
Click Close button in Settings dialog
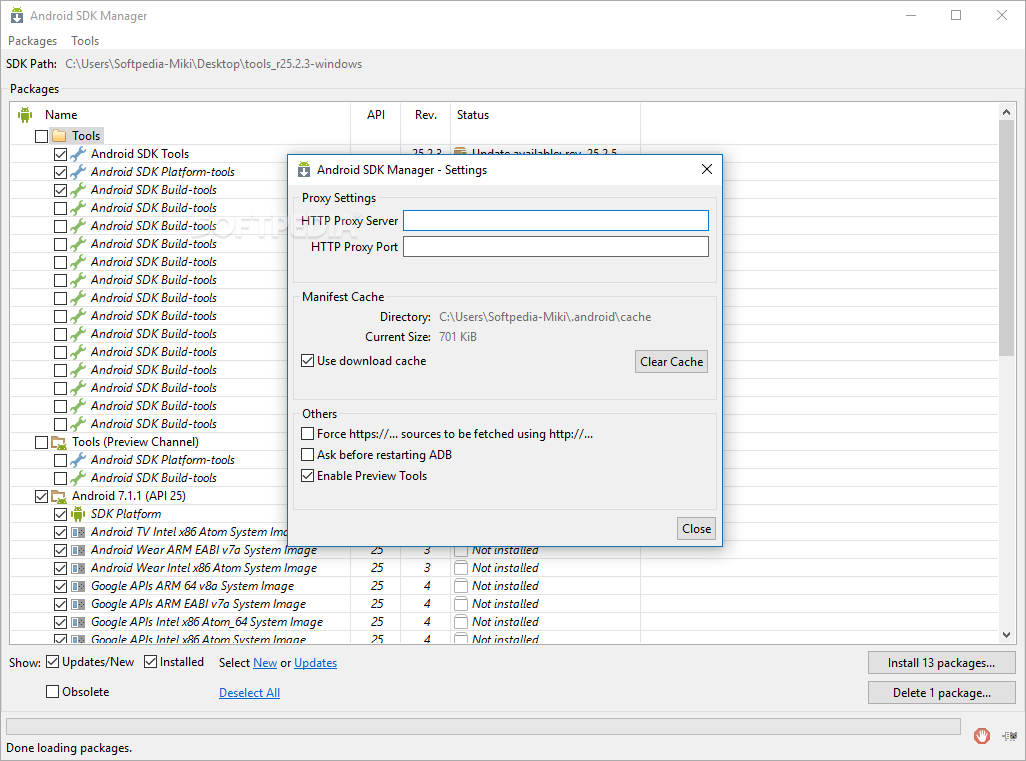point(696,529)
